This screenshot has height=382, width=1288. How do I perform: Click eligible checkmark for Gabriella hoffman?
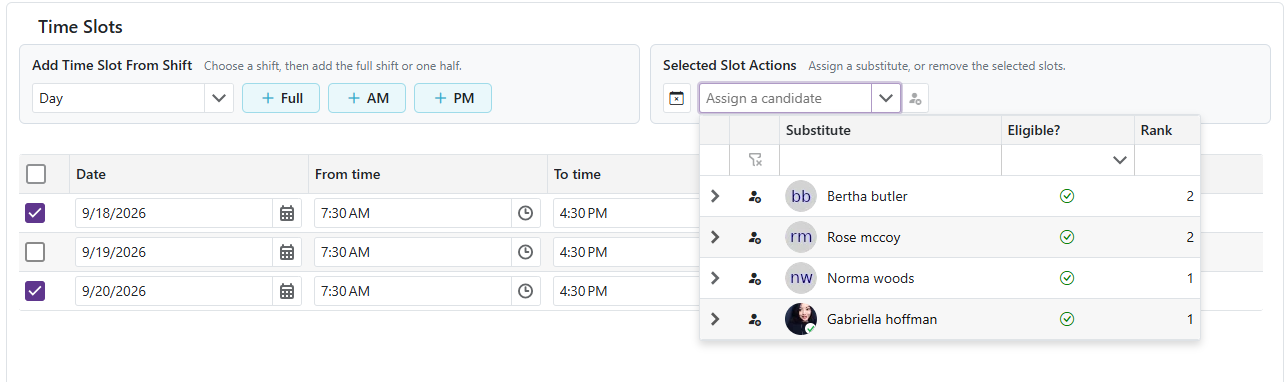coord(1067,320)
